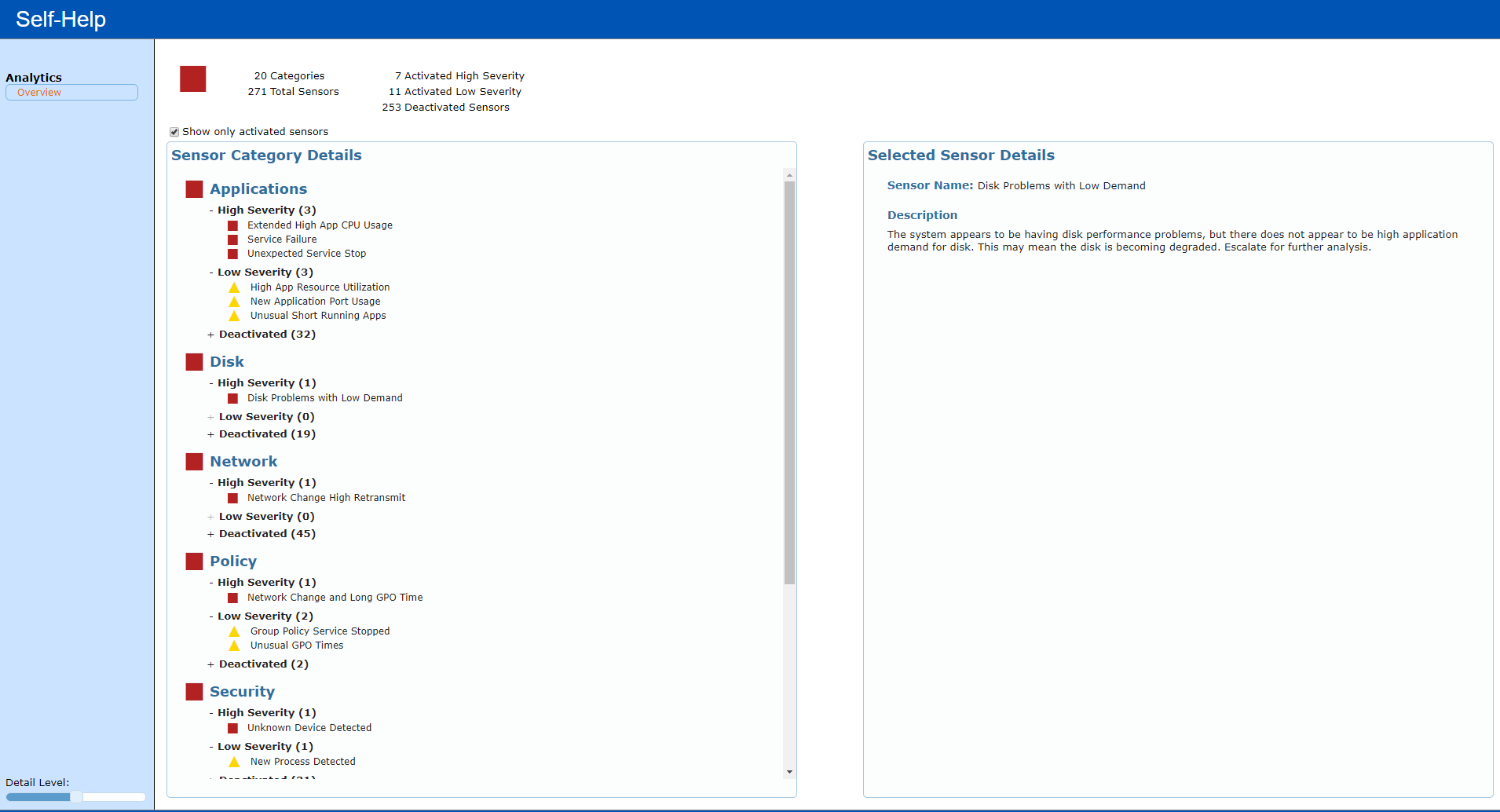Collapse Applications Low Severity (3) group
This screenshot has width=1500, height=812.
211,272
